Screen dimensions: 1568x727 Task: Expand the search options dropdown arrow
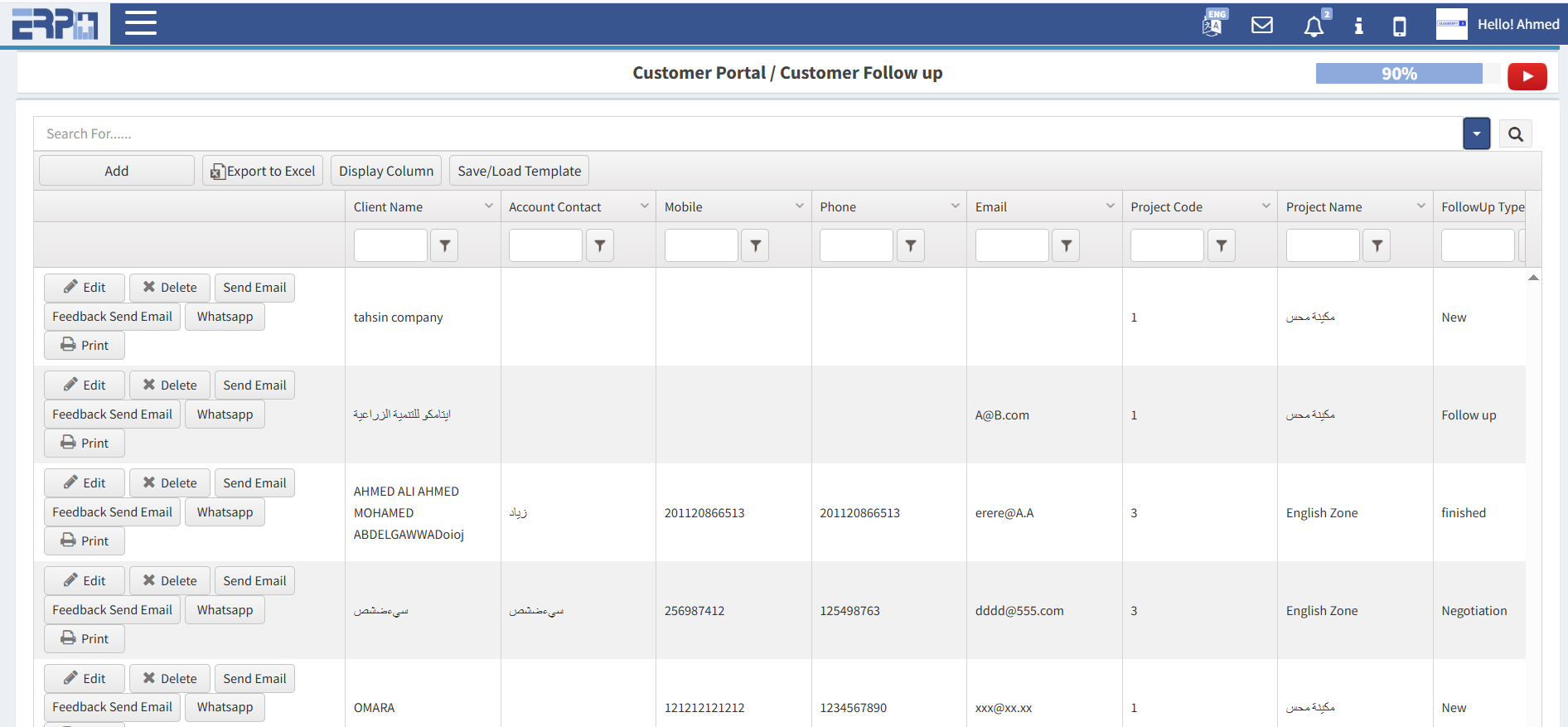click(x=1476, y=134)
